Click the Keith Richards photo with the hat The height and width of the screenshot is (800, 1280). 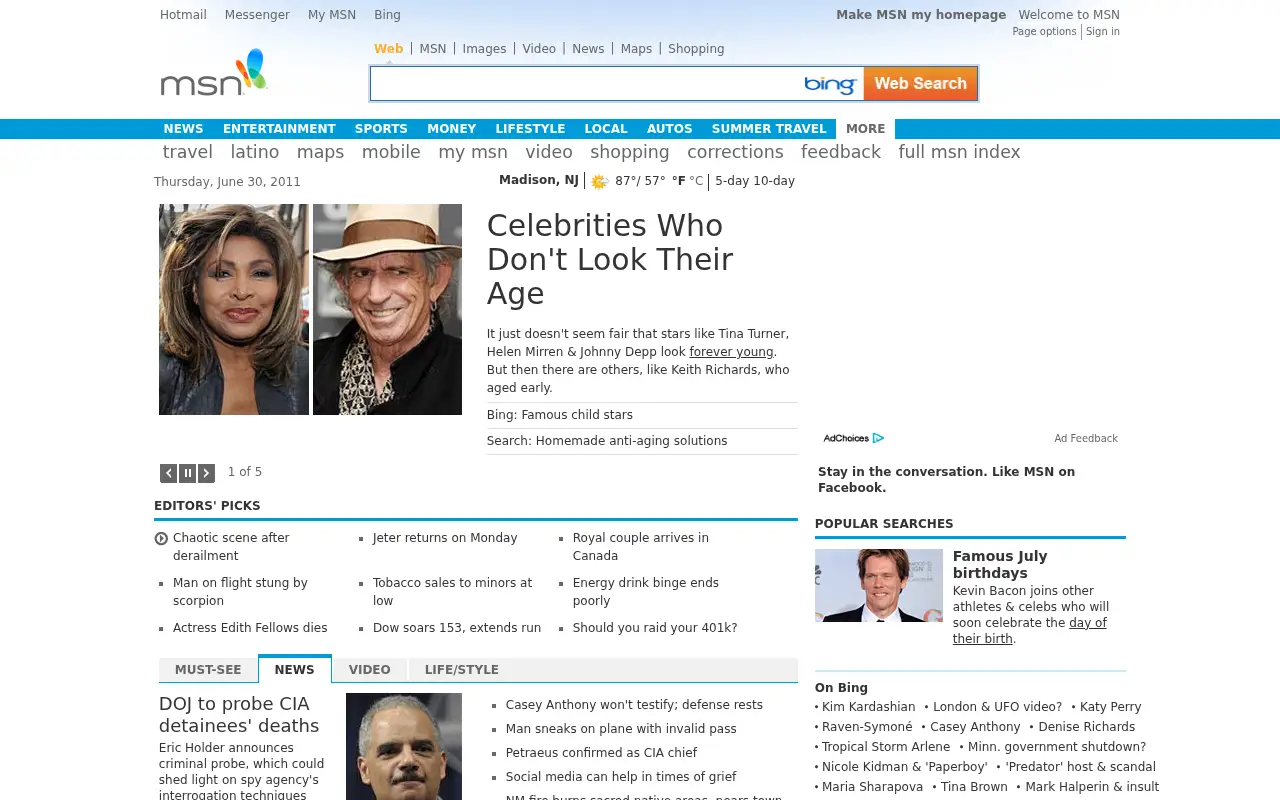[387, 309]
